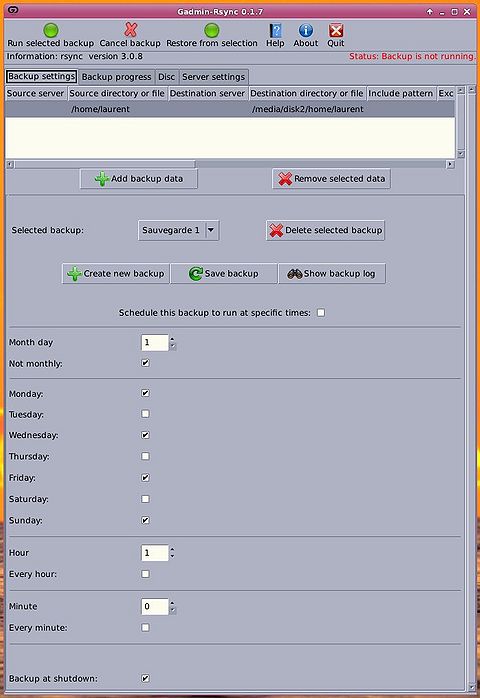Click the horizontal scrollbar under the backup list
The height and width of the screenshot is (698, 480).
click(230, 164)
